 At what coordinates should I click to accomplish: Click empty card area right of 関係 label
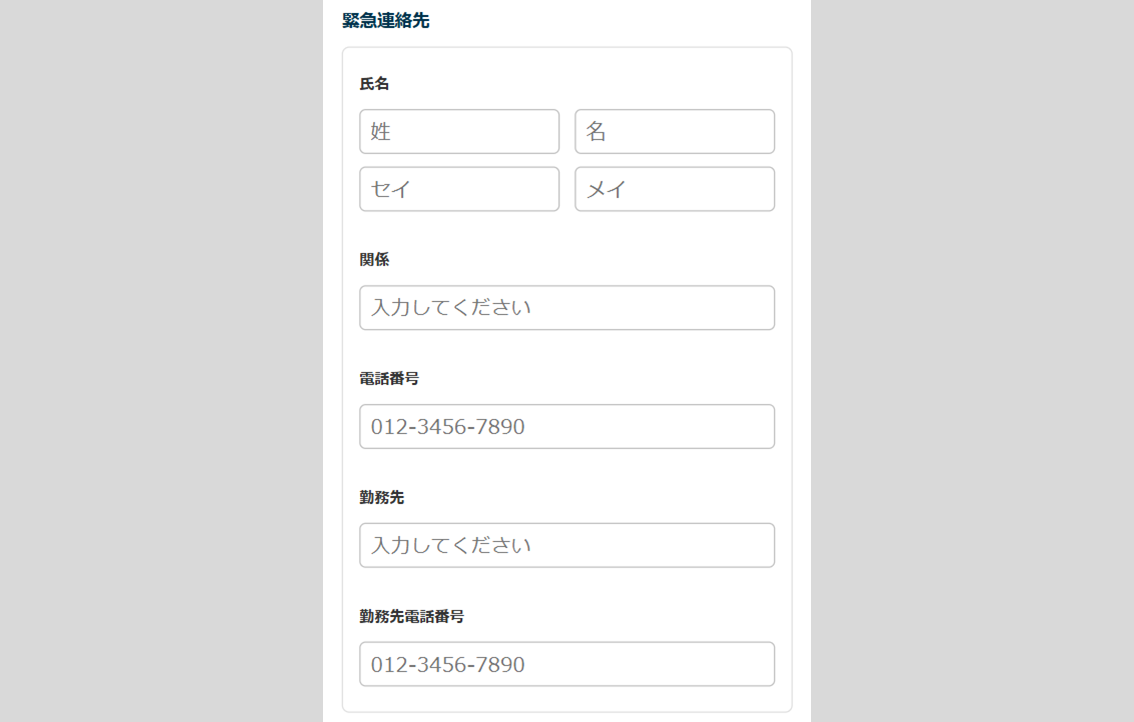click(600, 260)
